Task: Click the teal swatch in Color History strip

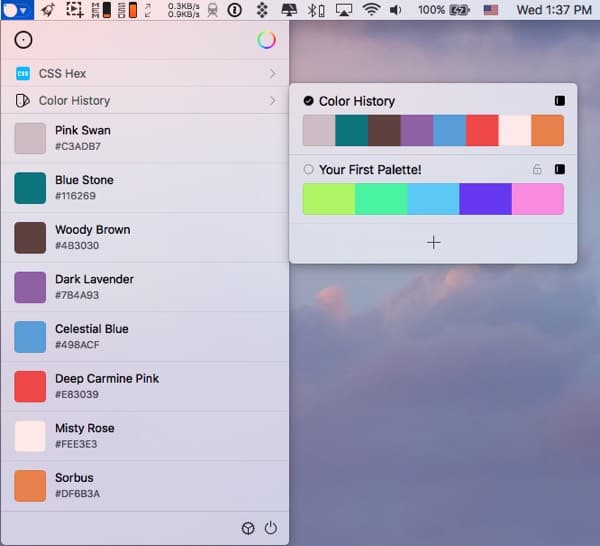Action: tap(352, 130)
